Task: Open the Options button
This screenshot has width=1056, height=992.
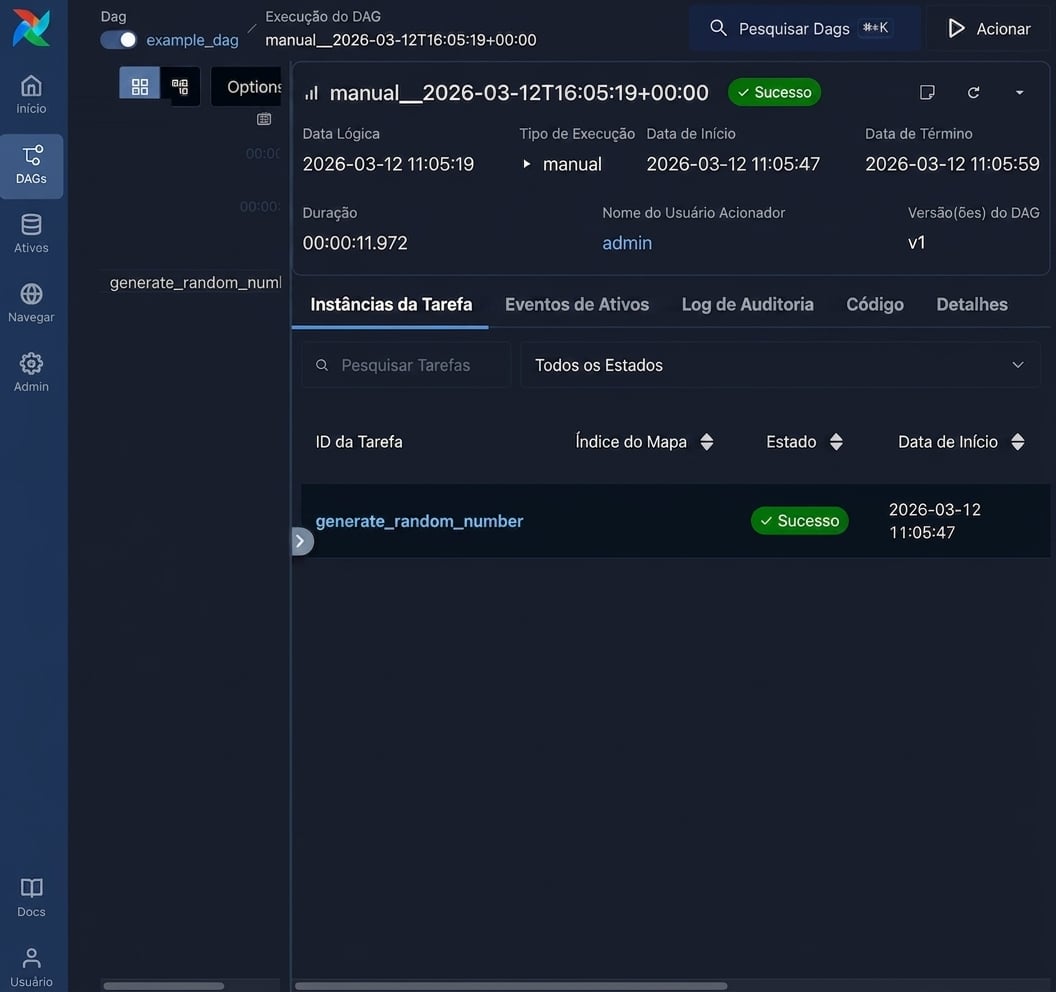Action: 246,86
